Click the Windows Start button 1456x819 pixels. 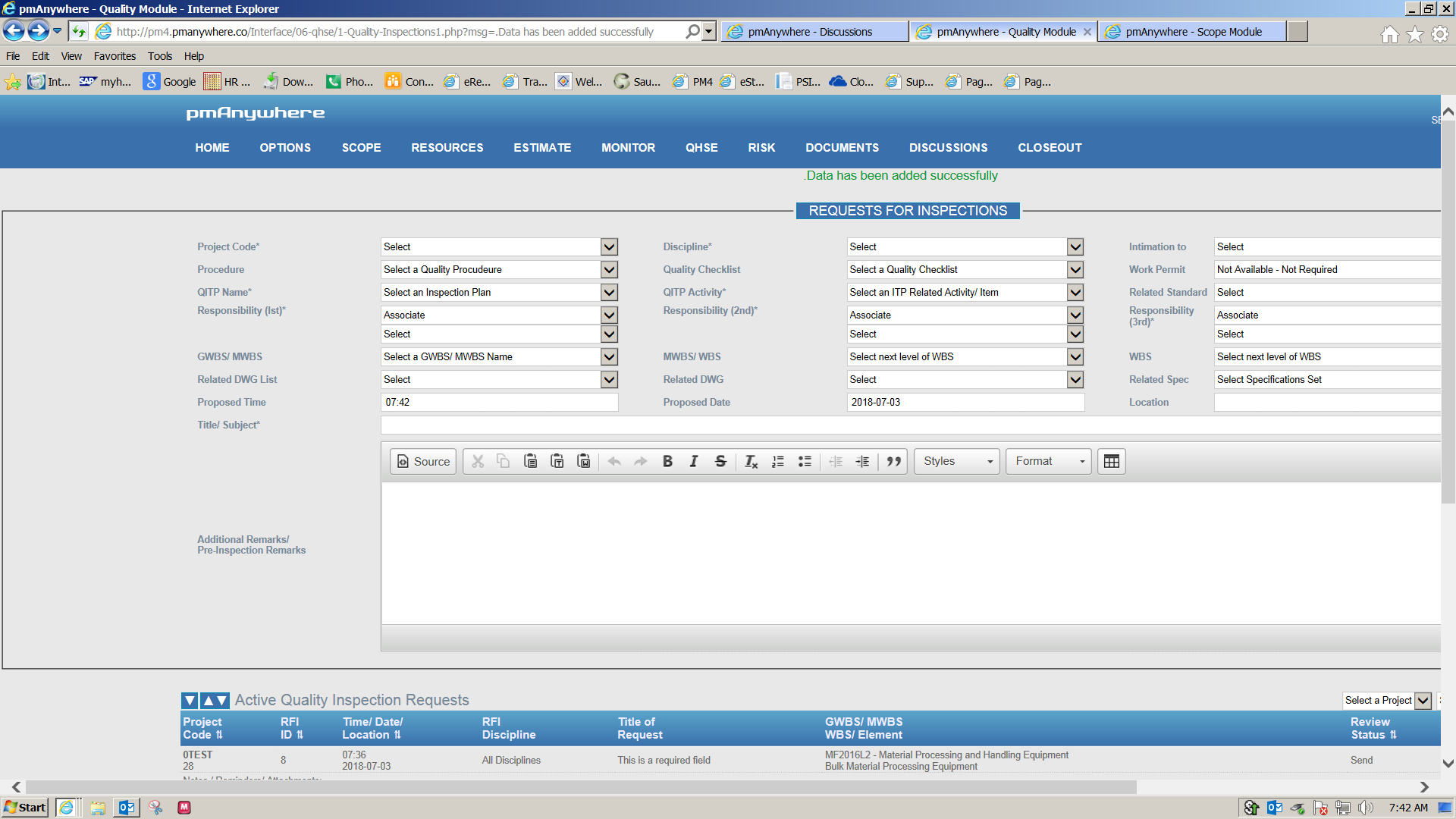(x=25, y=808)
